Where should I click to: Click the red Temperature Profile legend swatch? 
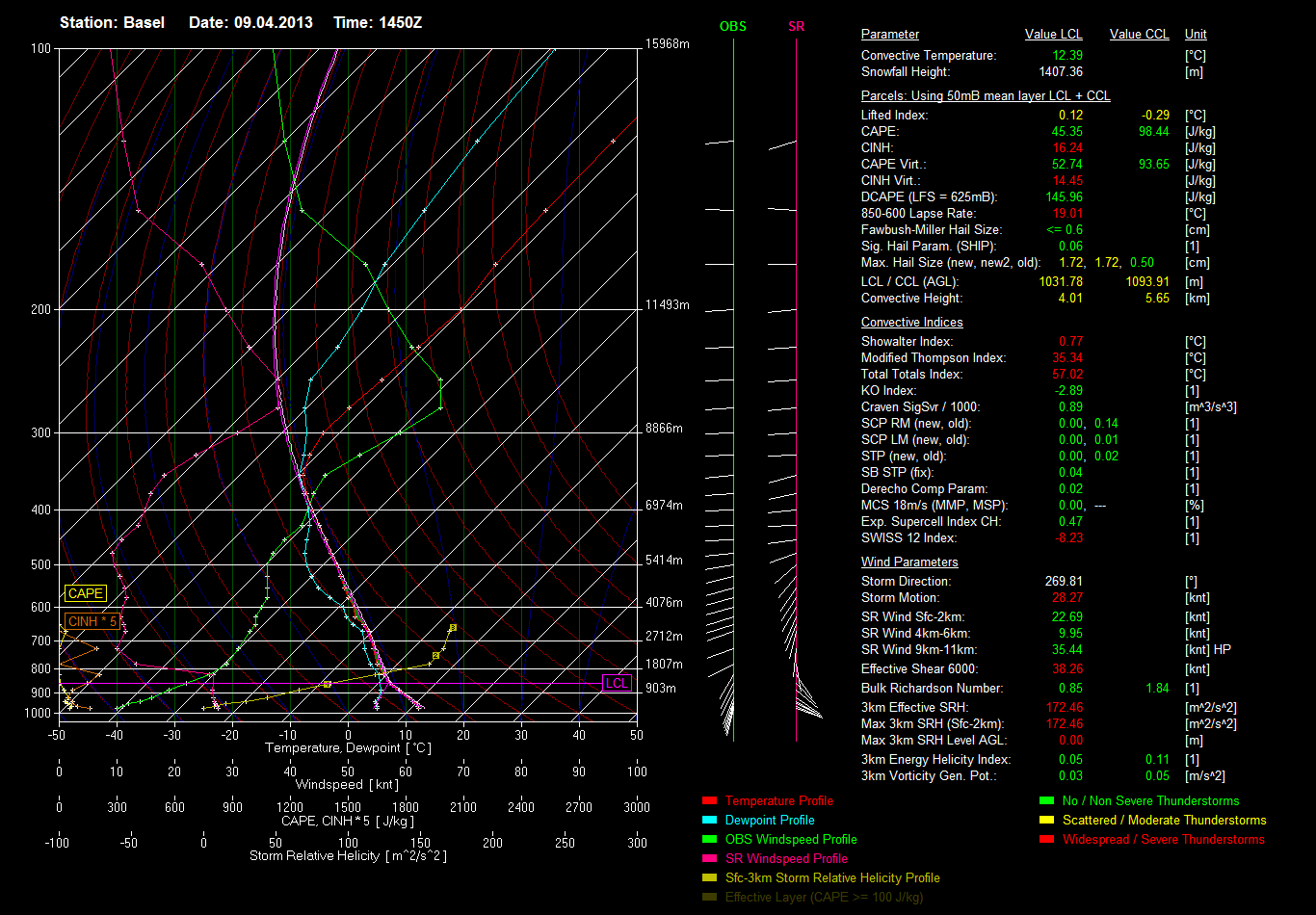709,801
